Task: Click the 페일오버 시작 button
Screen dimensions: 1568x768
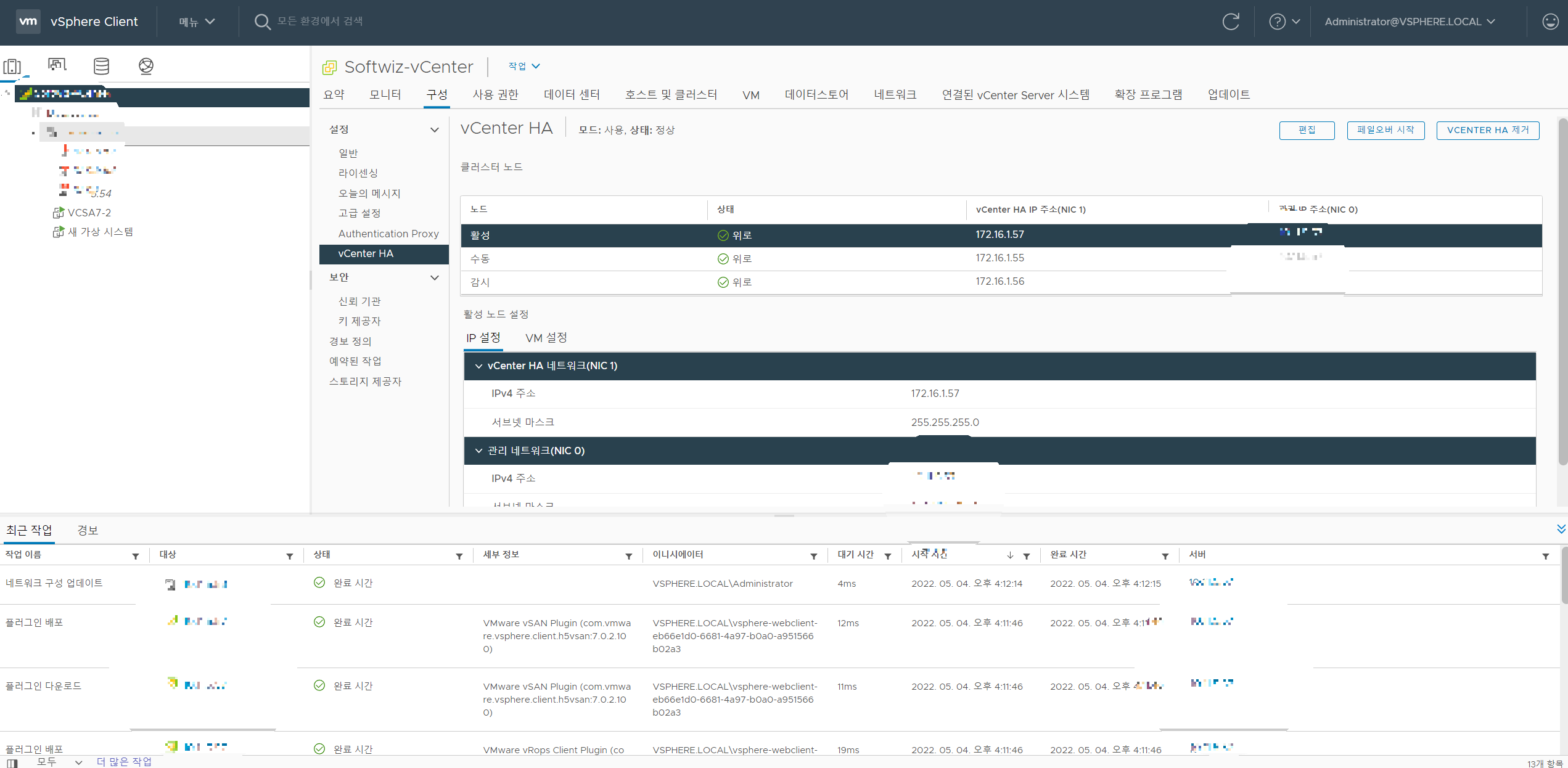Action: tap(1385, 130)
